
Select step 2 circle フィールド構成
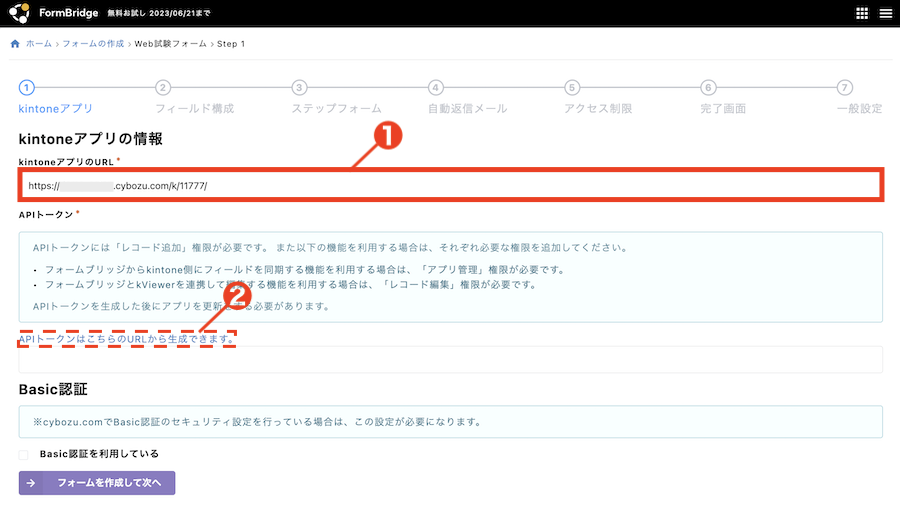tap(163, 88)
